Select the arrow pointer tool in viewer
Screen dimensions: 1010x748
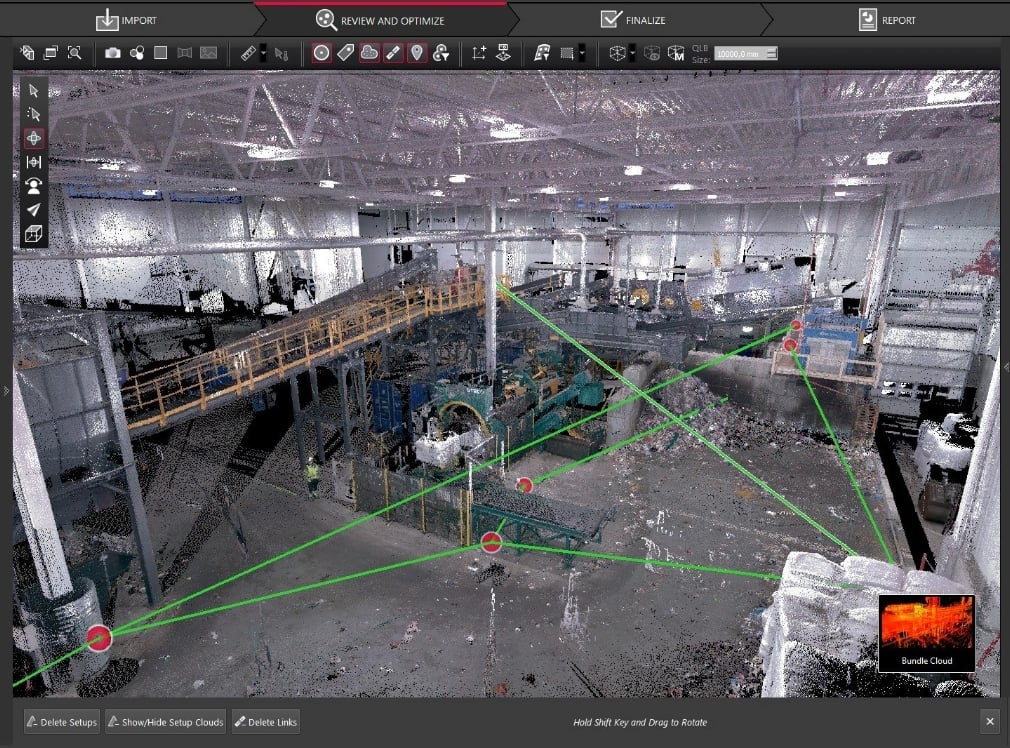pos(33,91)
